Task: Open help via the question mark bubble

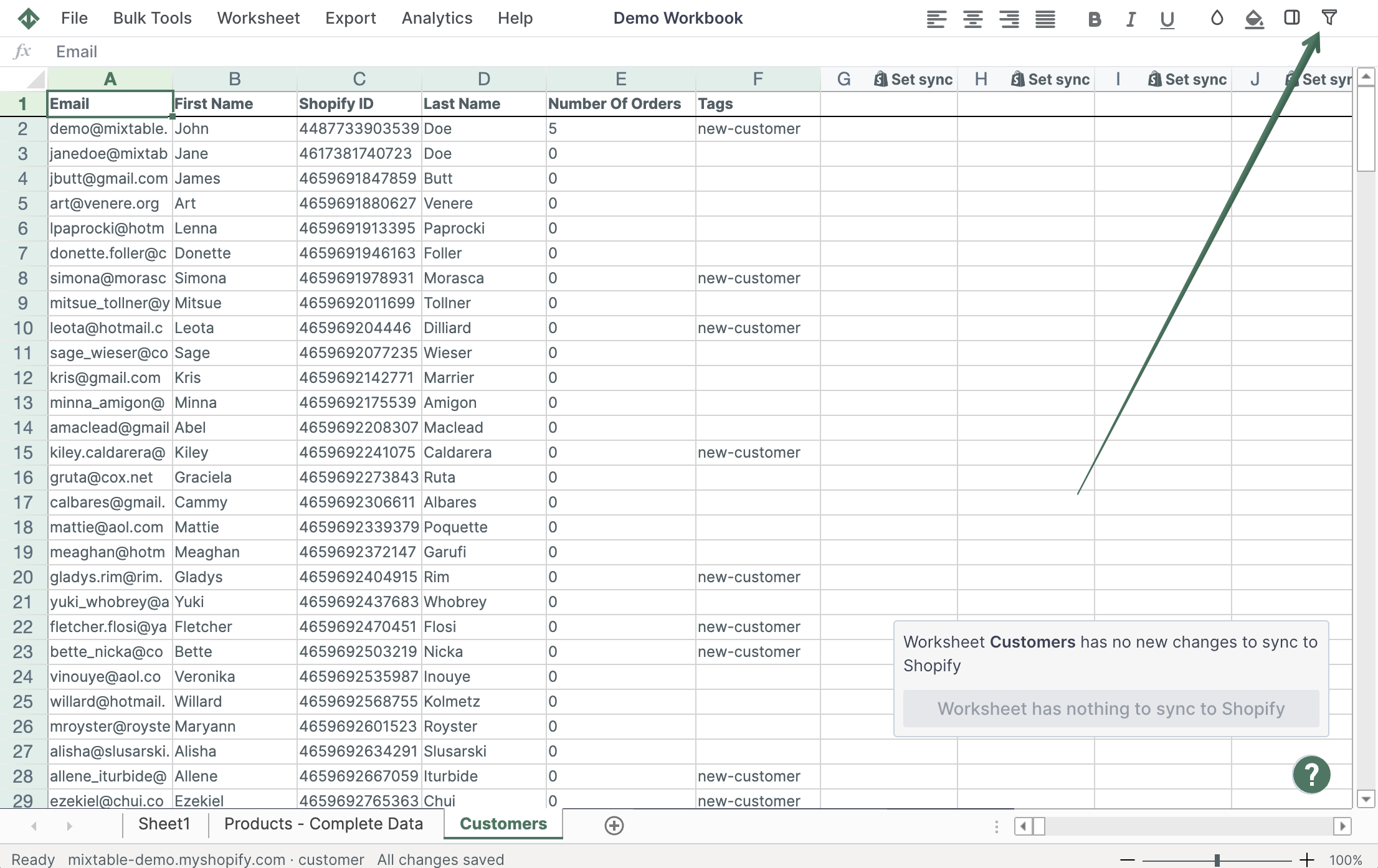Action: click(1311, 774)
